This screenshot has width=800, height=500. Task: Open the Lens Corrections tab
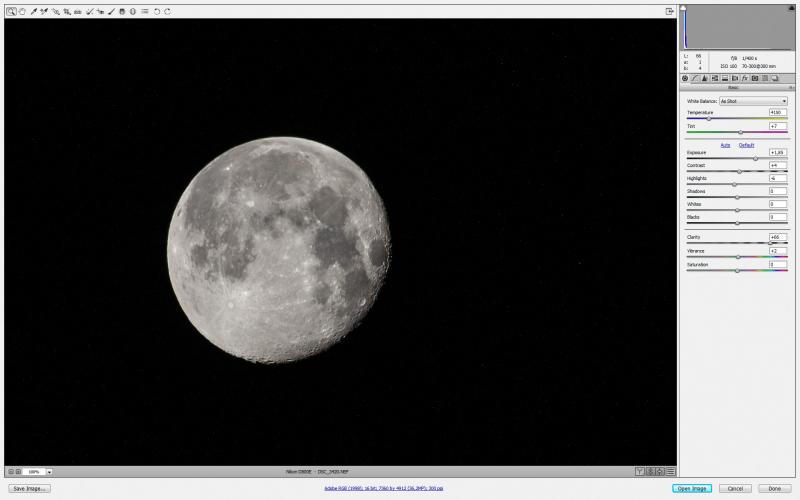(x=735, y=79)
